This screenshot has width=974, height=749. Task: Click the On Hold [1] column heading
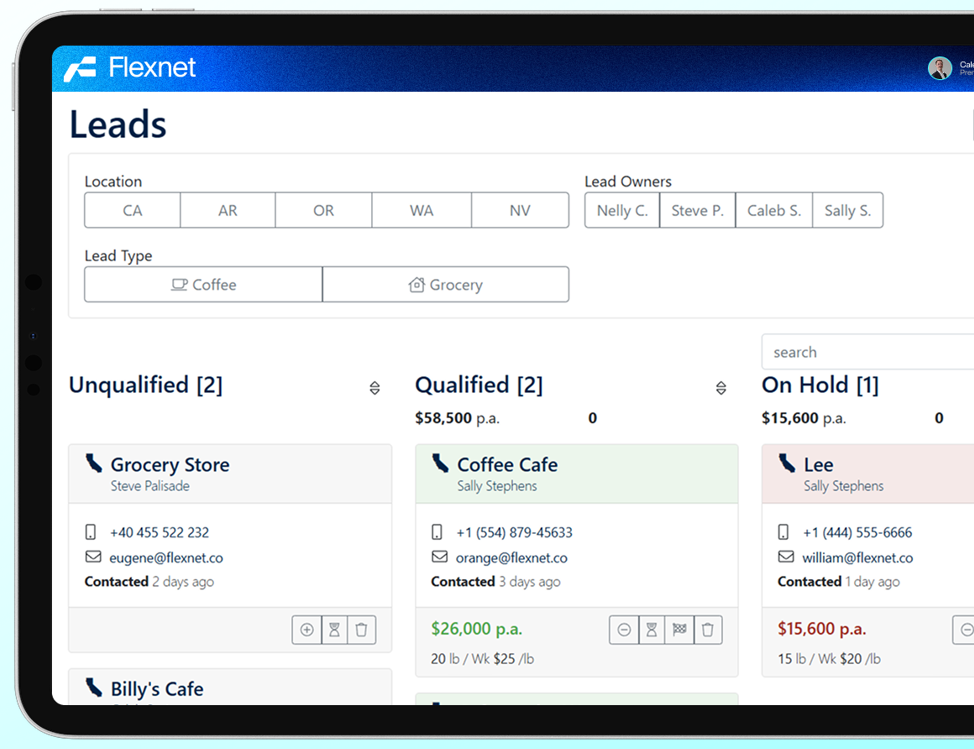[820, 385]
